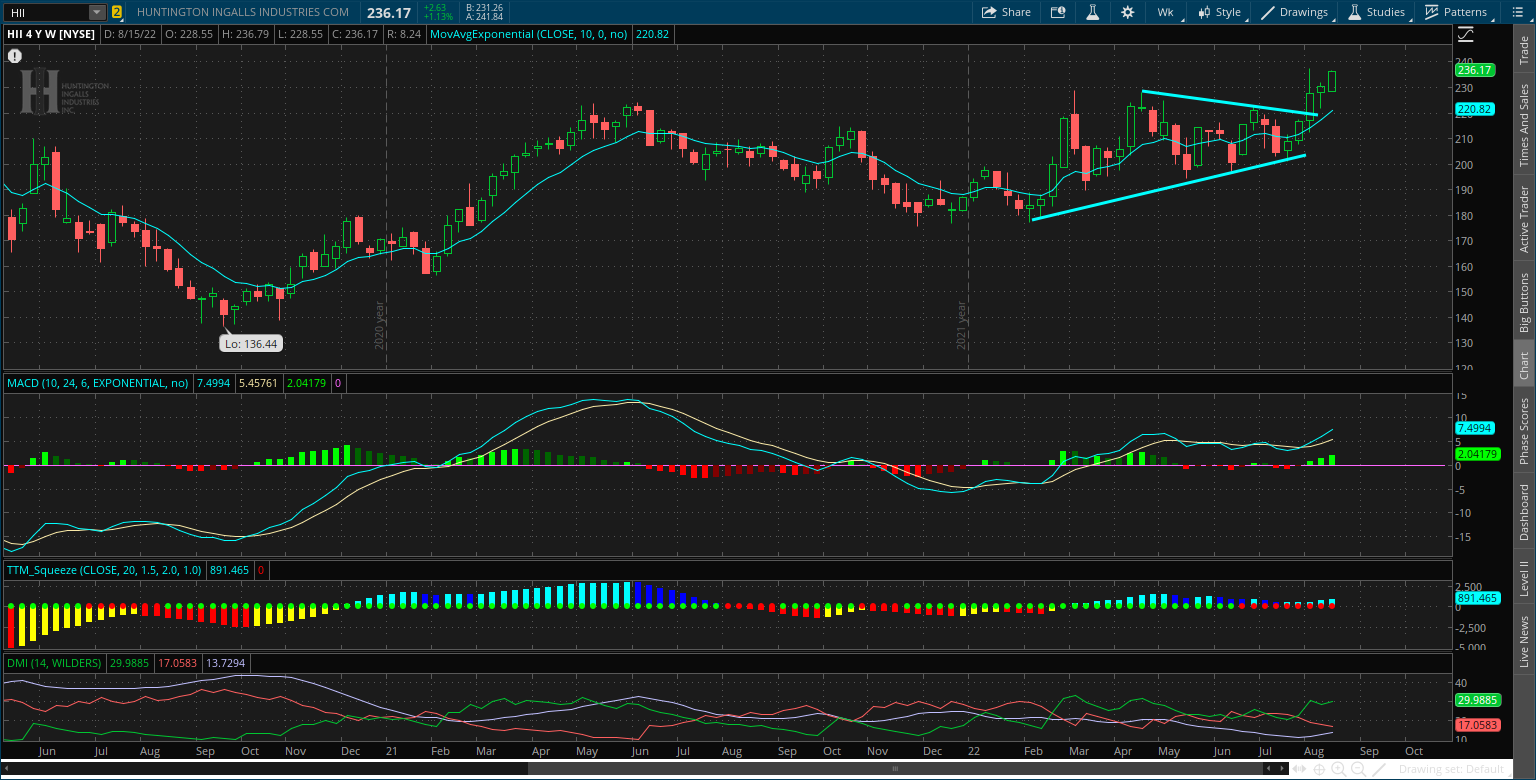Click the Share button
This screenshot has height=780, width=1536.
[1006, 12]
